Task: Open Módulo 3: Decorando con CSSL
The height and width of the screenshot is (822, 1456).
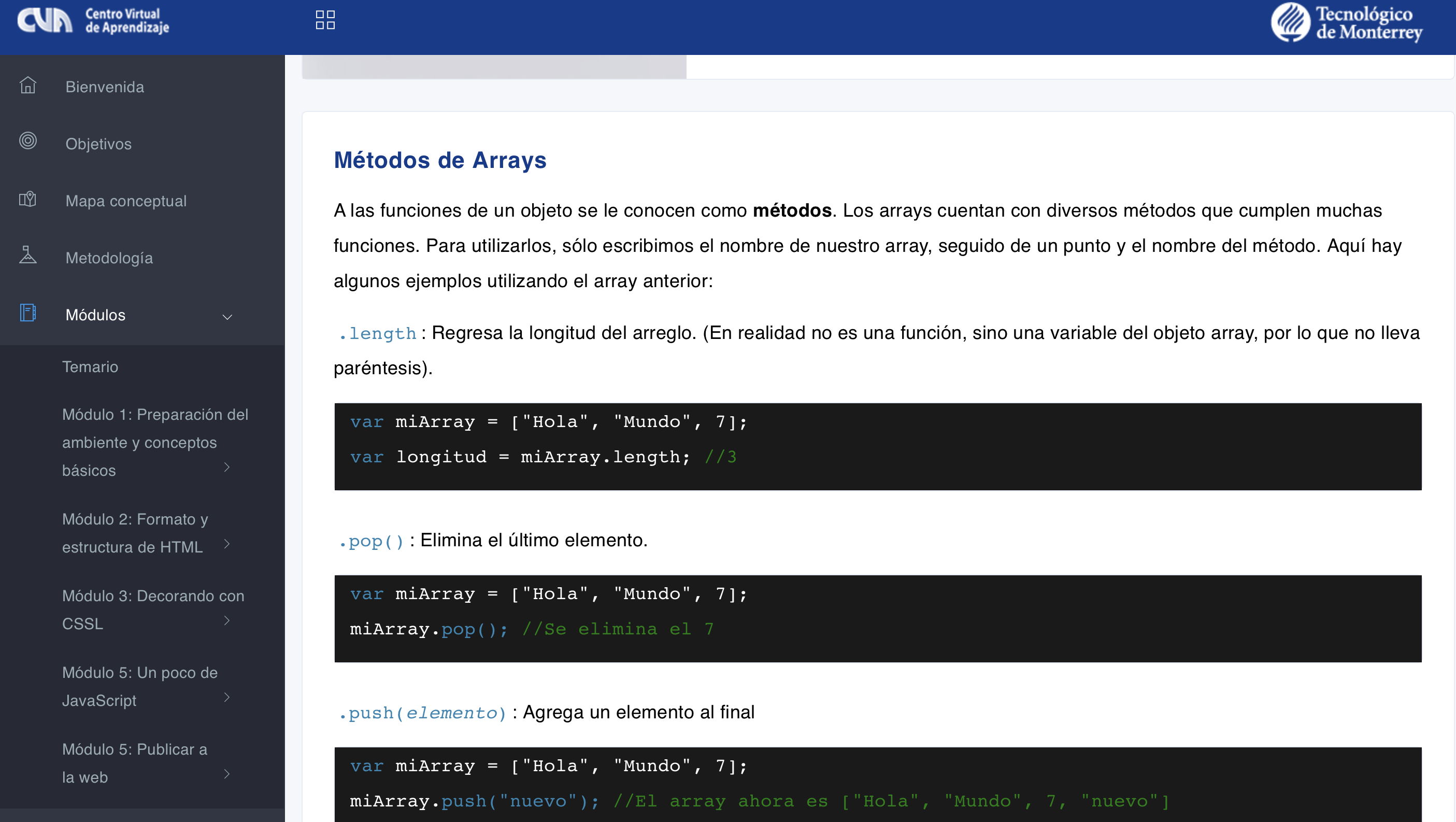Action: pos(153,610)
